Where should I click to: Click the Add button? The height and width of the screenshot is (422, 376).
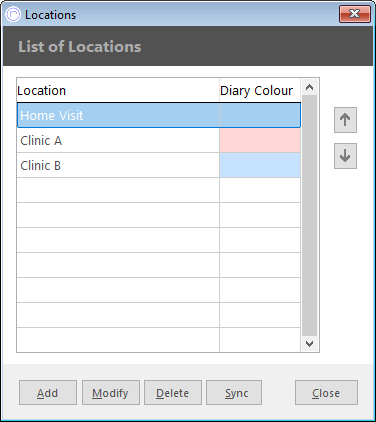coord(48,393)
